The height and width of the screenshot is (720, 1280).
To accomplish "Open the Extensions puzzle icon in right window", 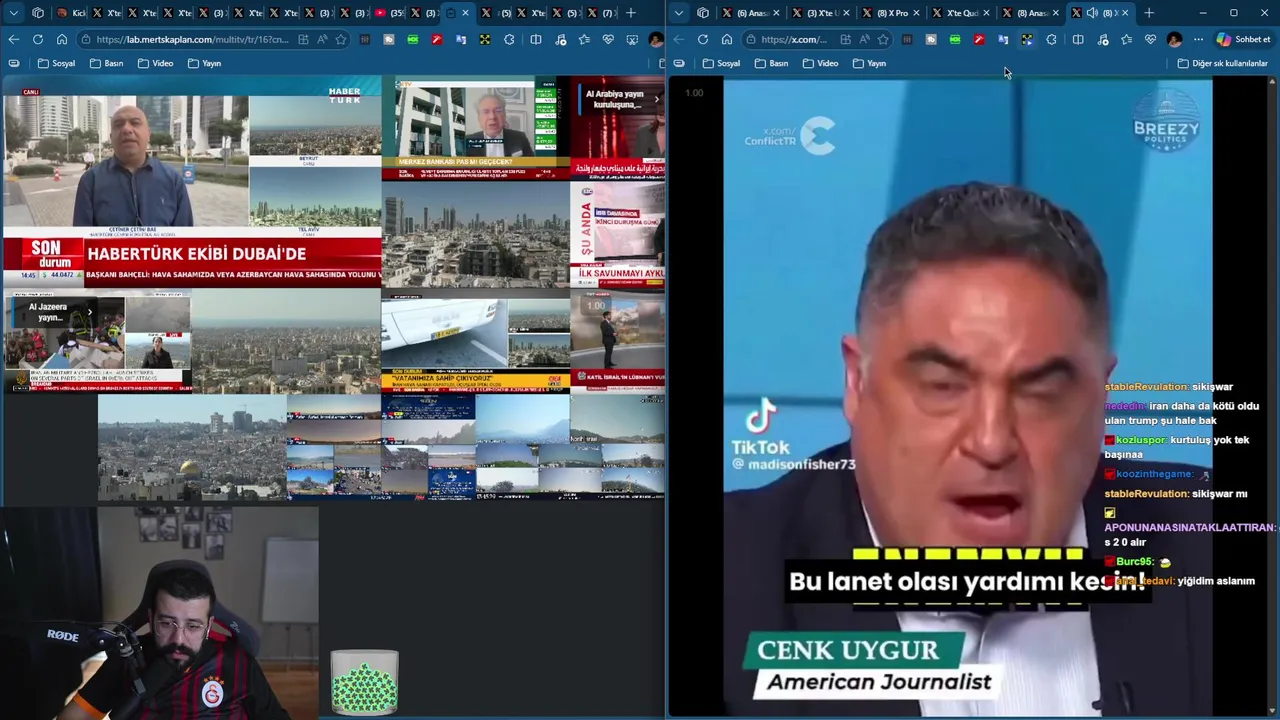I will [x=1051, y=39].
